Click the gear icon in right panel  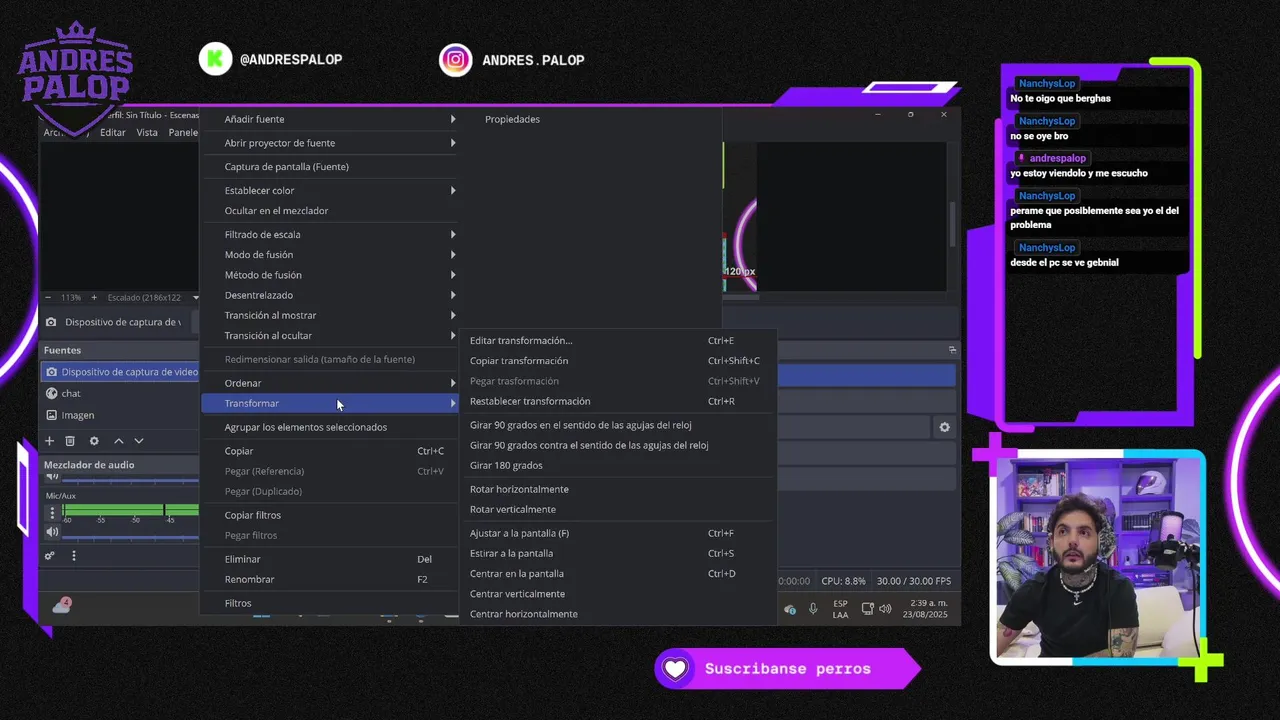[x=944, y=427]
